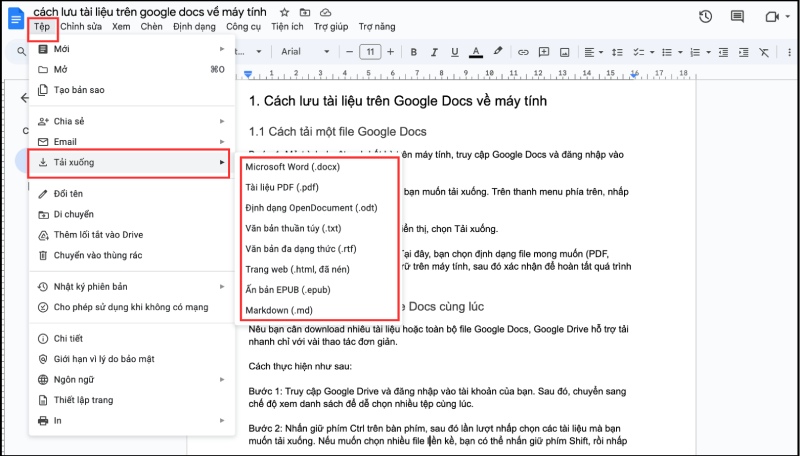Star the document title

(x=285, y=12)
